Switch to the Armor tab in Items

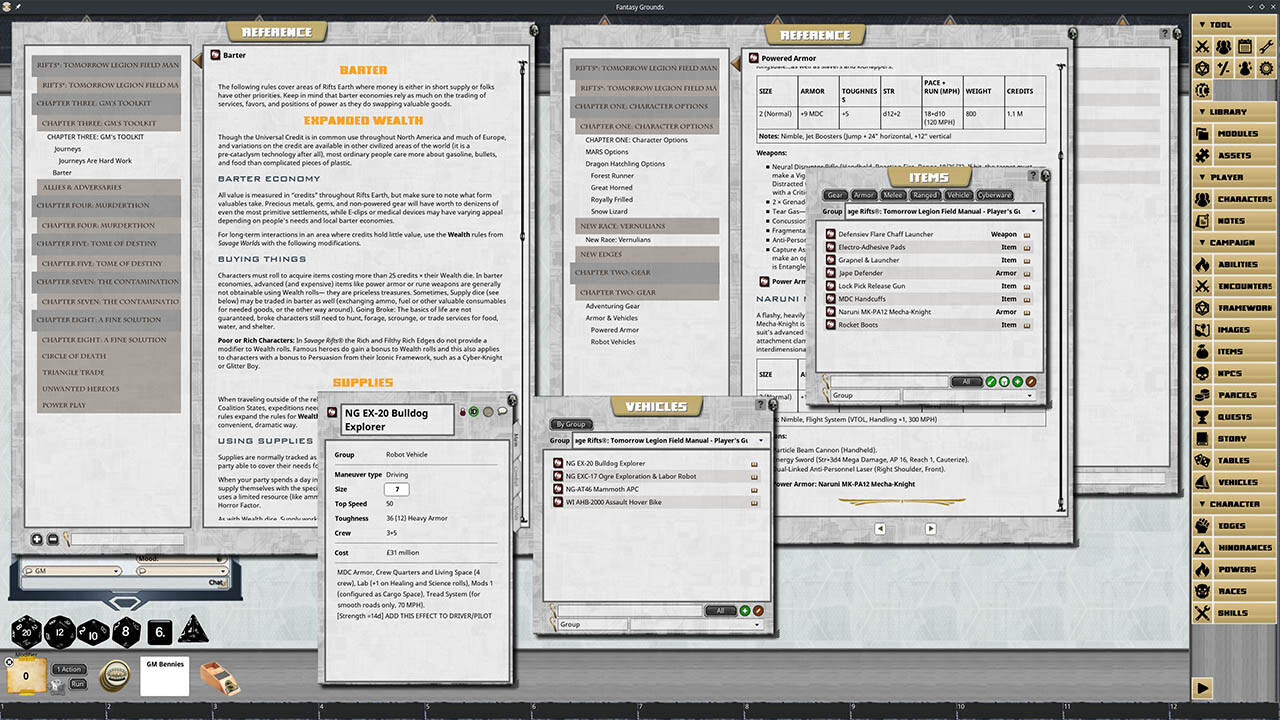[x=863, y=195]
